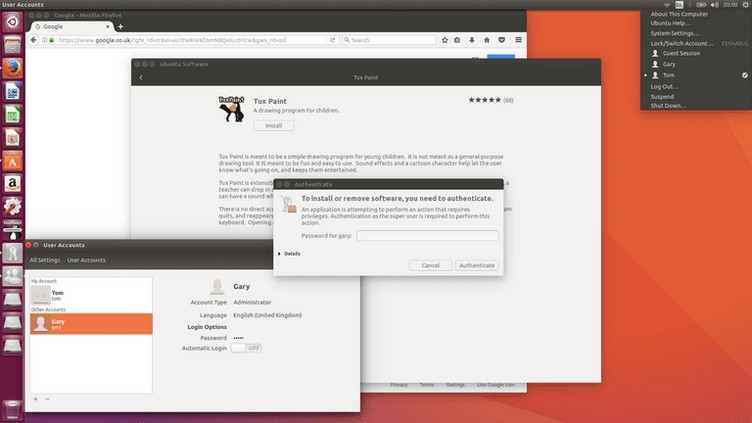Click User Accounts breadcrumb button

[86, 260]
